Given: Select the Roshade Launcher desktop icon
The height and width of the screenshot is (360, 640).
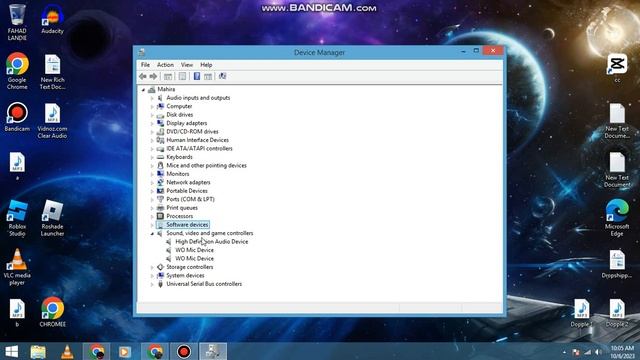Looking at the screenshot, I should tap(52, 218).
